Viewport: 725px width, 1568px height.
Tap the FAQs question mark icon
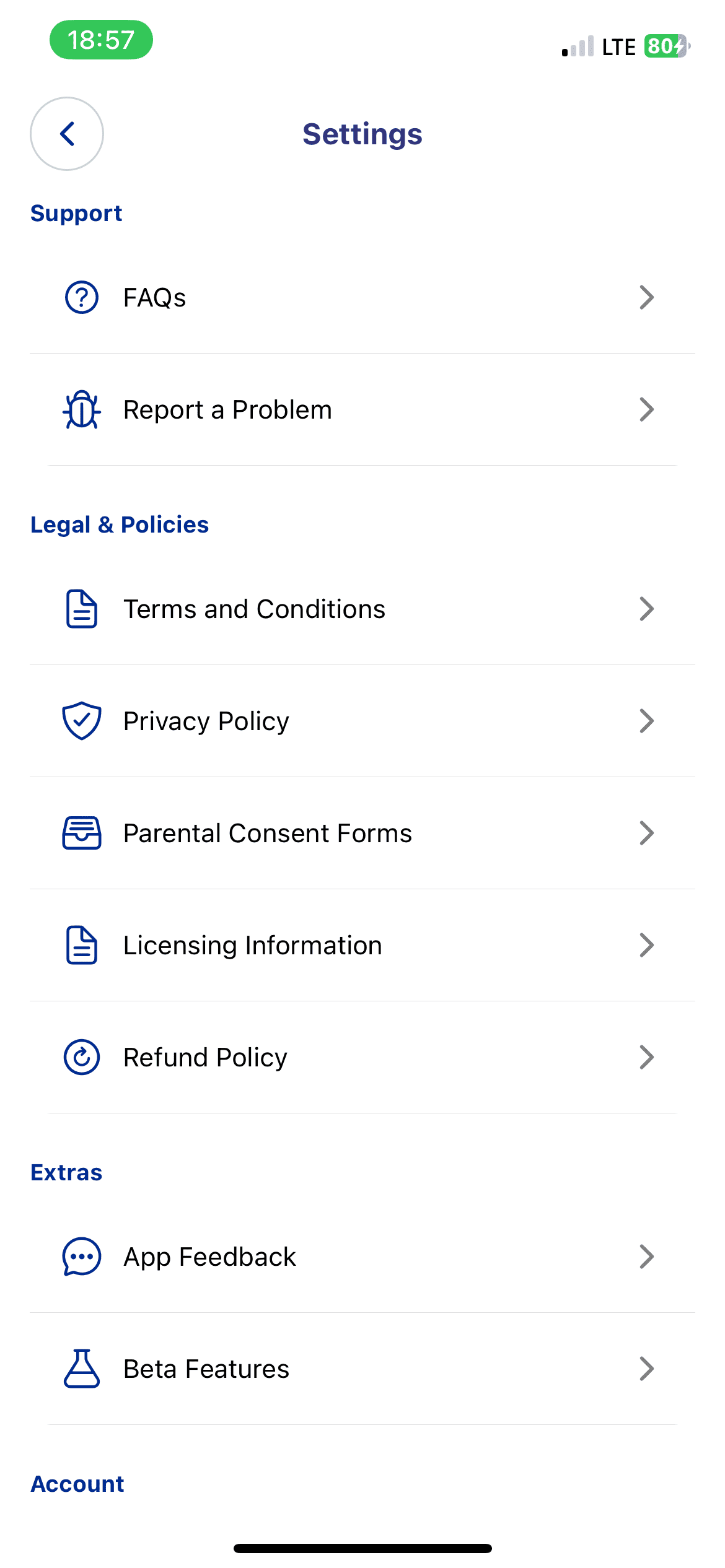[82, 297]
